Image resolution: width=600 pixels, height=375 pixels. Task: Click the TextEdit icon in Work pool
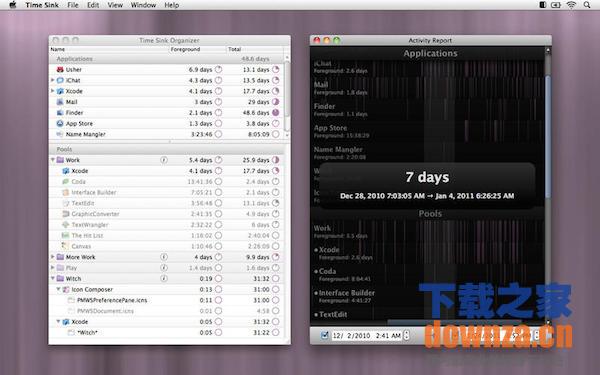(66, 203)
